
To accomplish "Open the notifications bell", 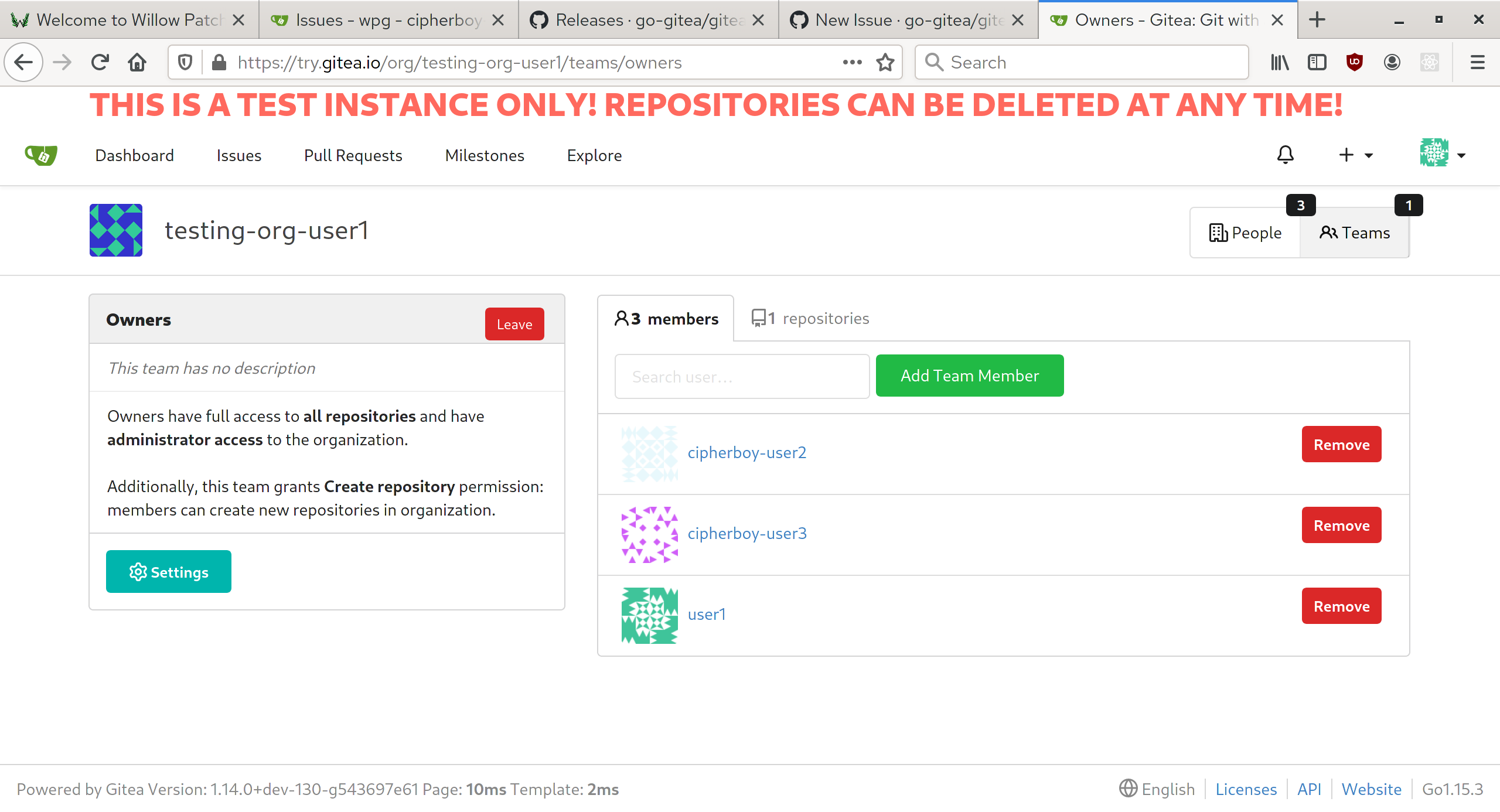I will (1285, 155).
